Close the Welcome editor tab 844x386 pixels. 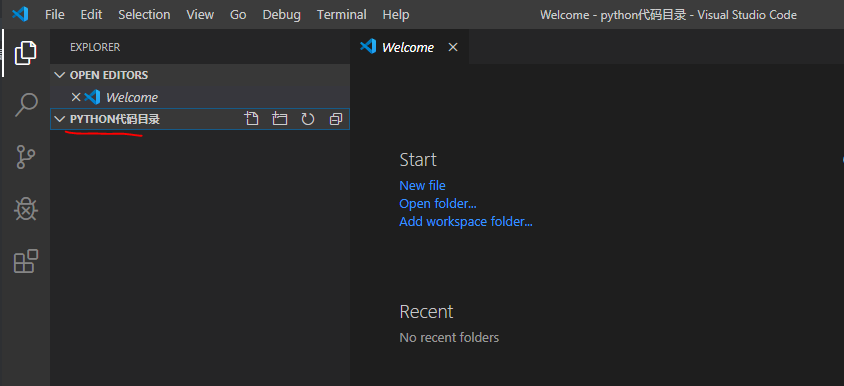coord(453,47)
